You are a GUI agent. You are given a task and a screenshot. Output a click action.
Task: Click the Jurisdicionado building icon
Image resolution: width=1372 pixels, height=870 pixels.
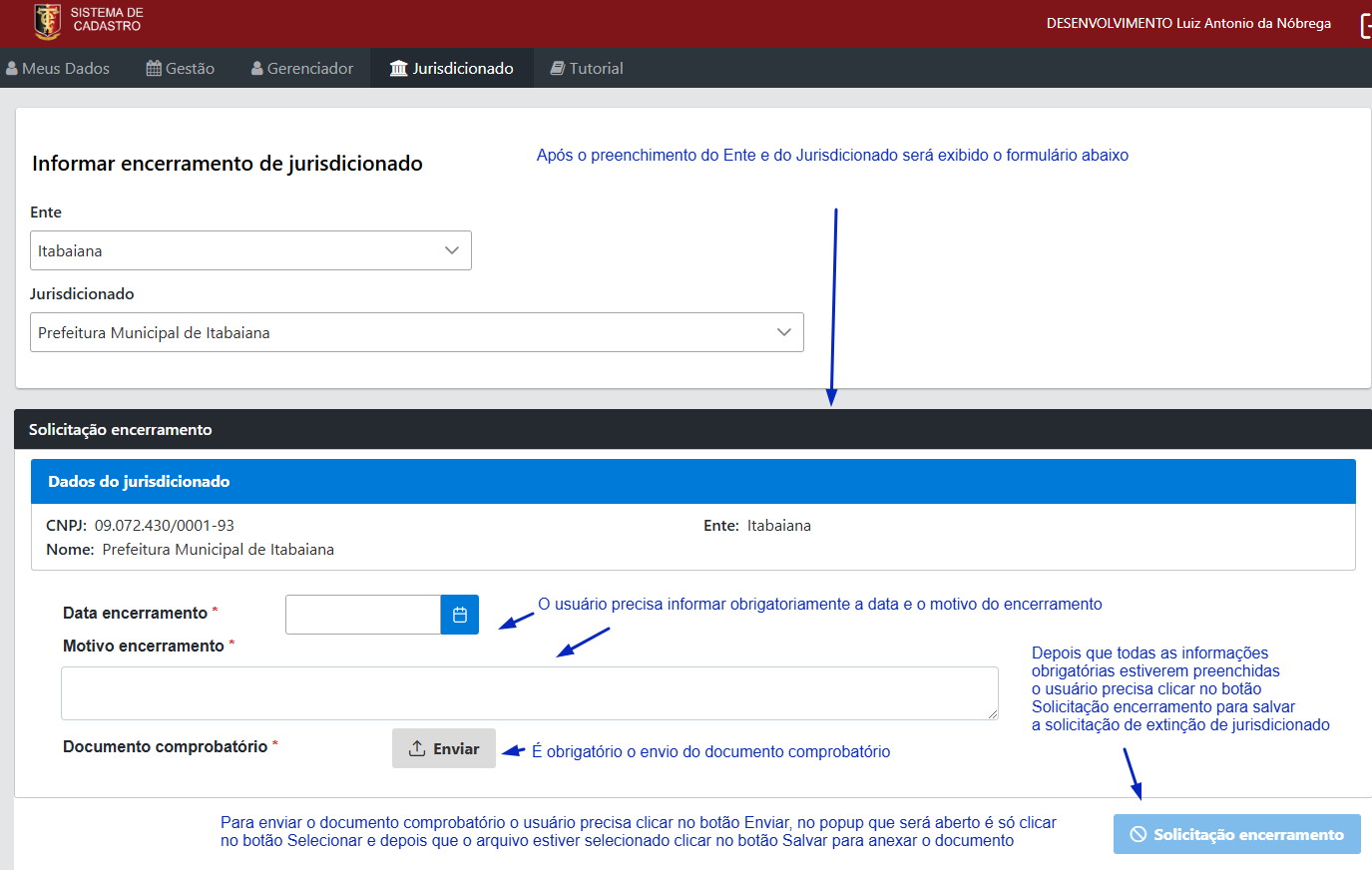coord(399,68)
